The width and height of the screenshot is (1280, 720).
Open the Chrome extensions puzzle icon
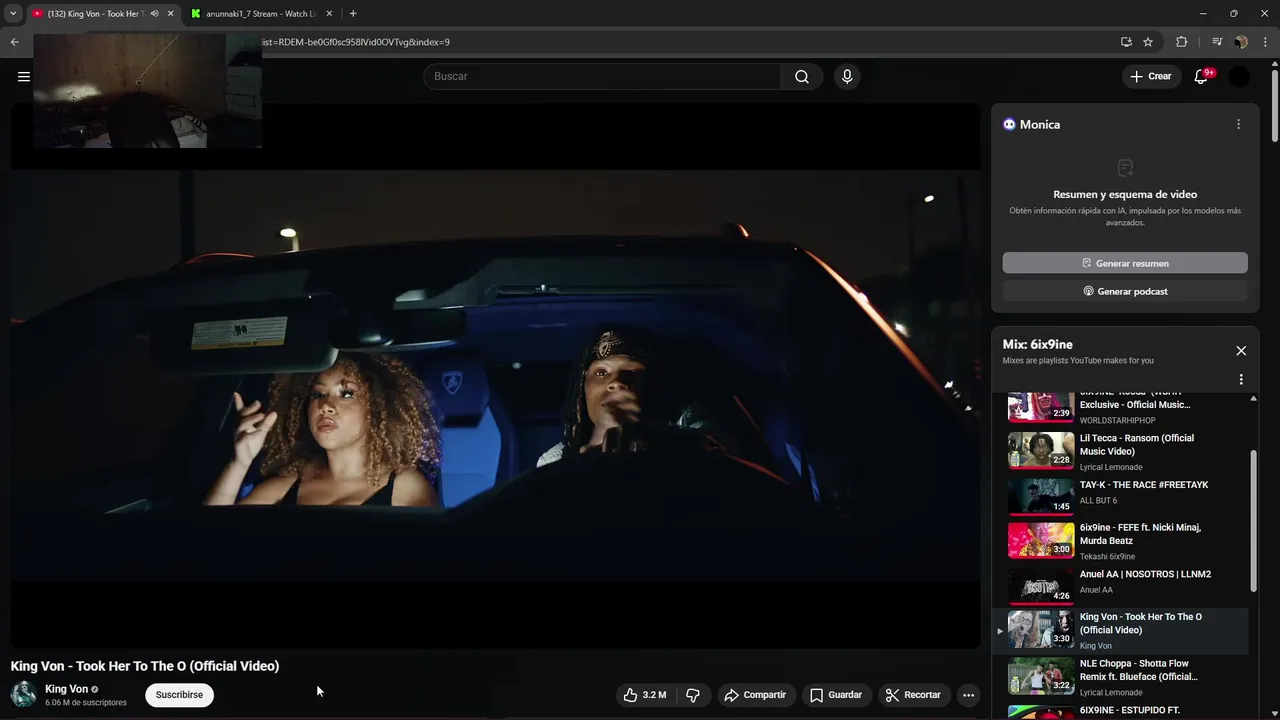click(x=1182, y=42)
